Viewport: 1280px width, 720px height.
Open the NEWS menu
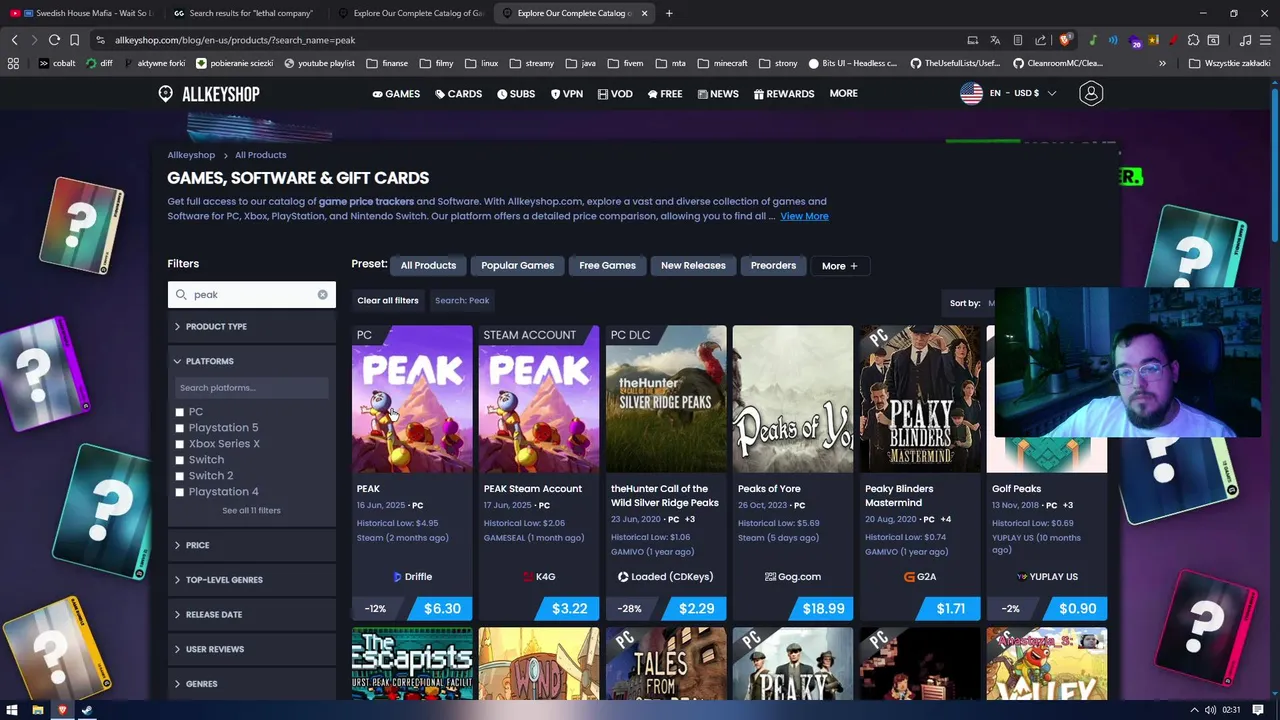718,94
